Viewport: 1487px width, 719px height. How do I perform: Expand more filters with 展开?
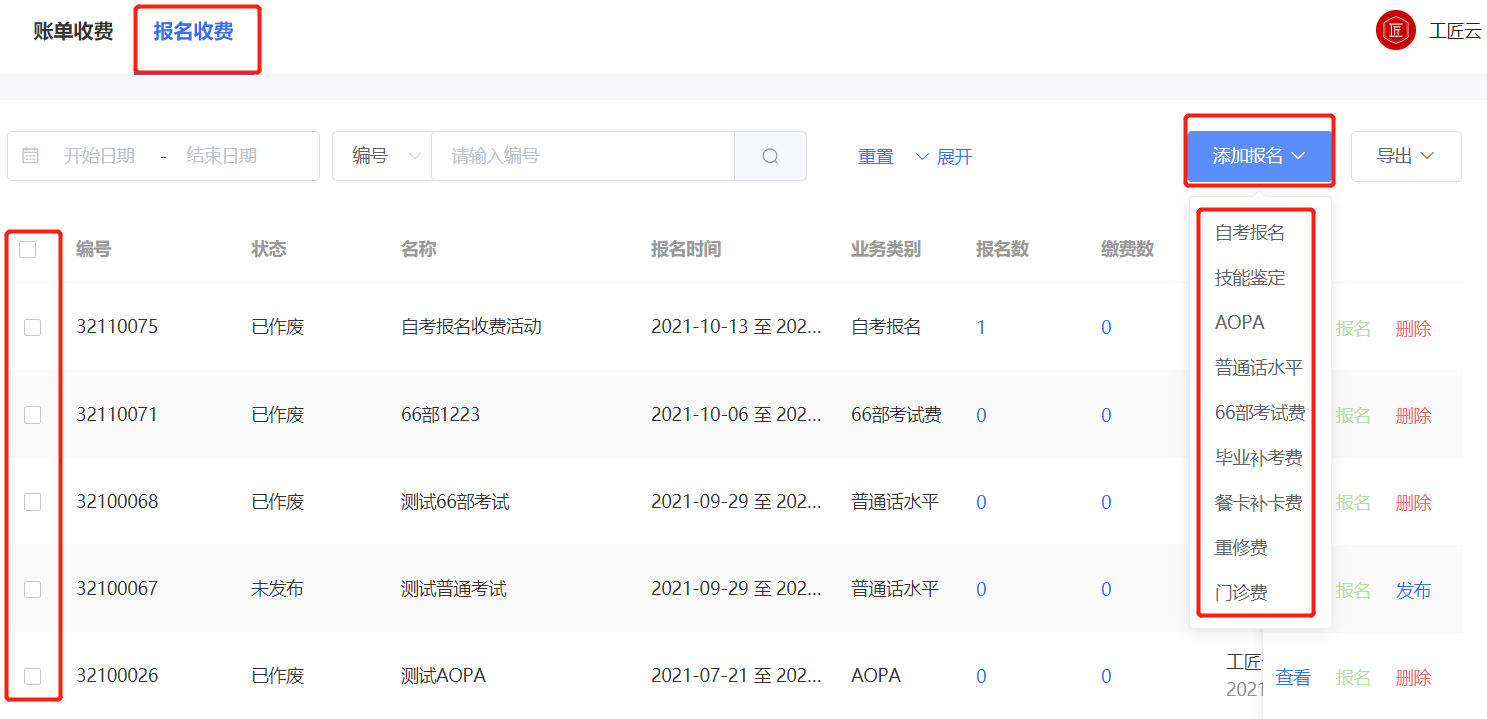944,157
